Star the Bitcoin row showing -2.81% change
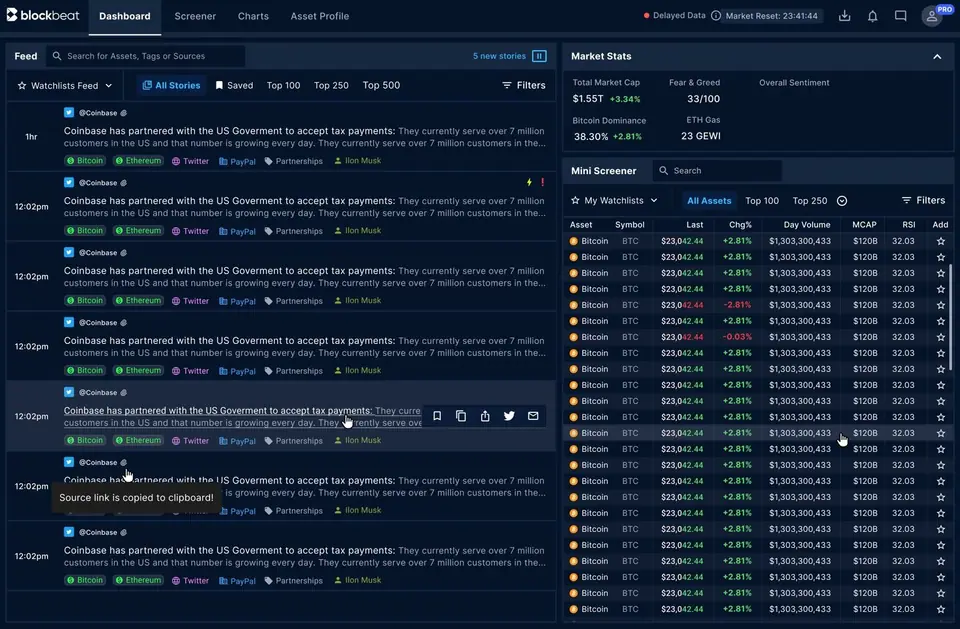The image size is (960, 629). pyautogui.click(x=940, y=305)
